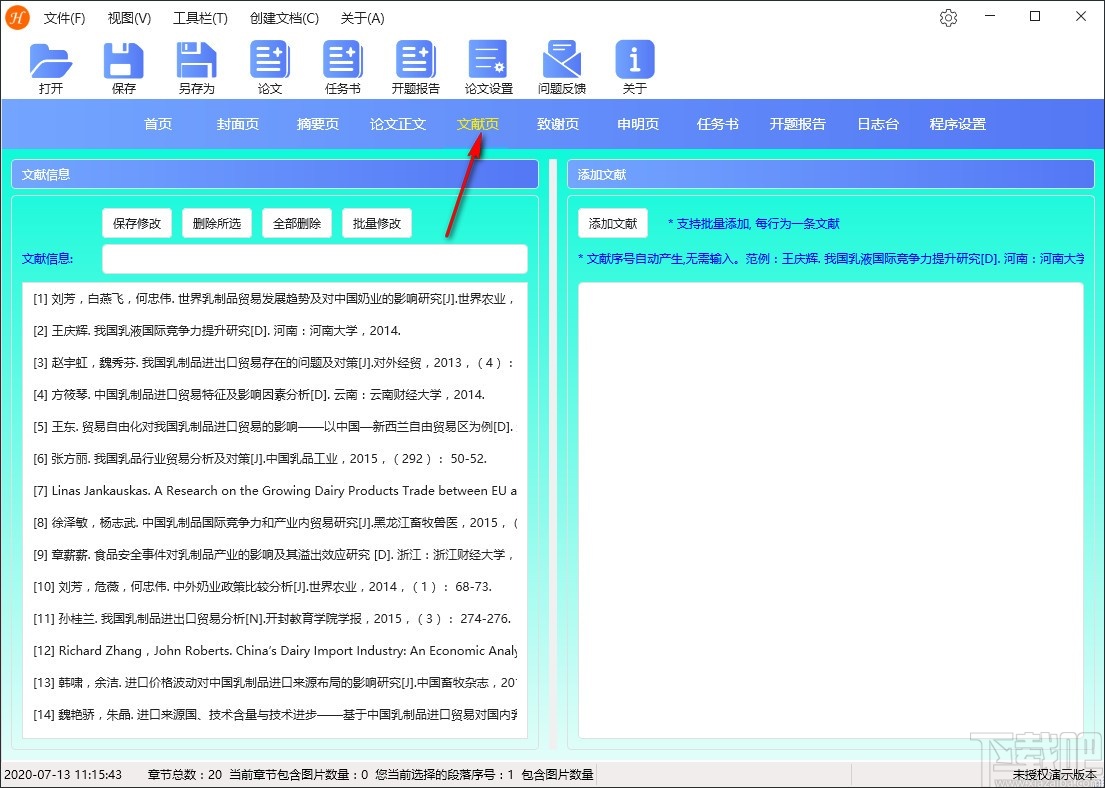The image size is (1105, 788).
Task: Click the 添加文献 button
Action: pyautogui.click(x=612, y=222)
